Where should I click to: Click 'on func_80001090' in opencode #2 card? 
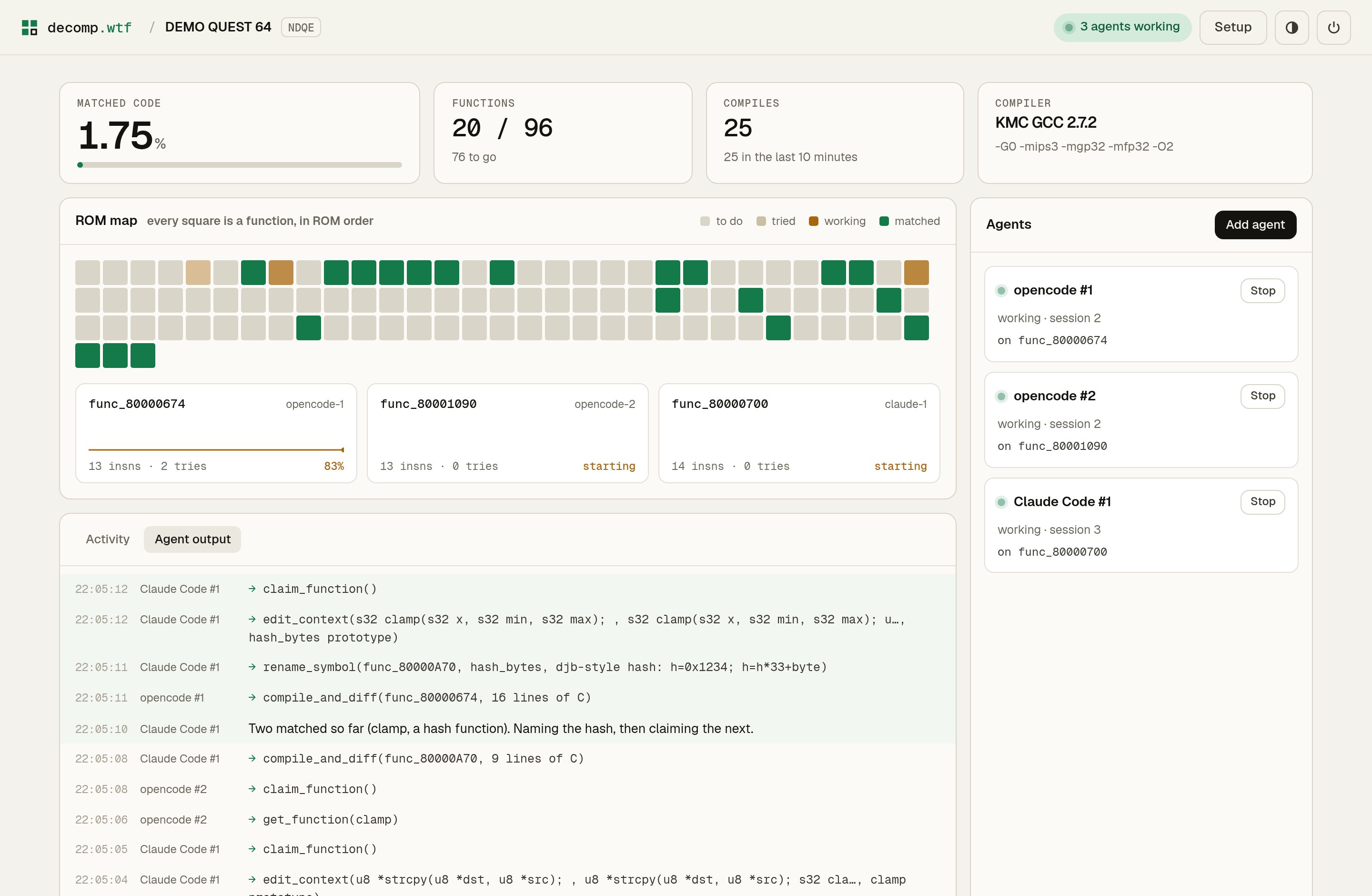click(x=1052, y=446)
